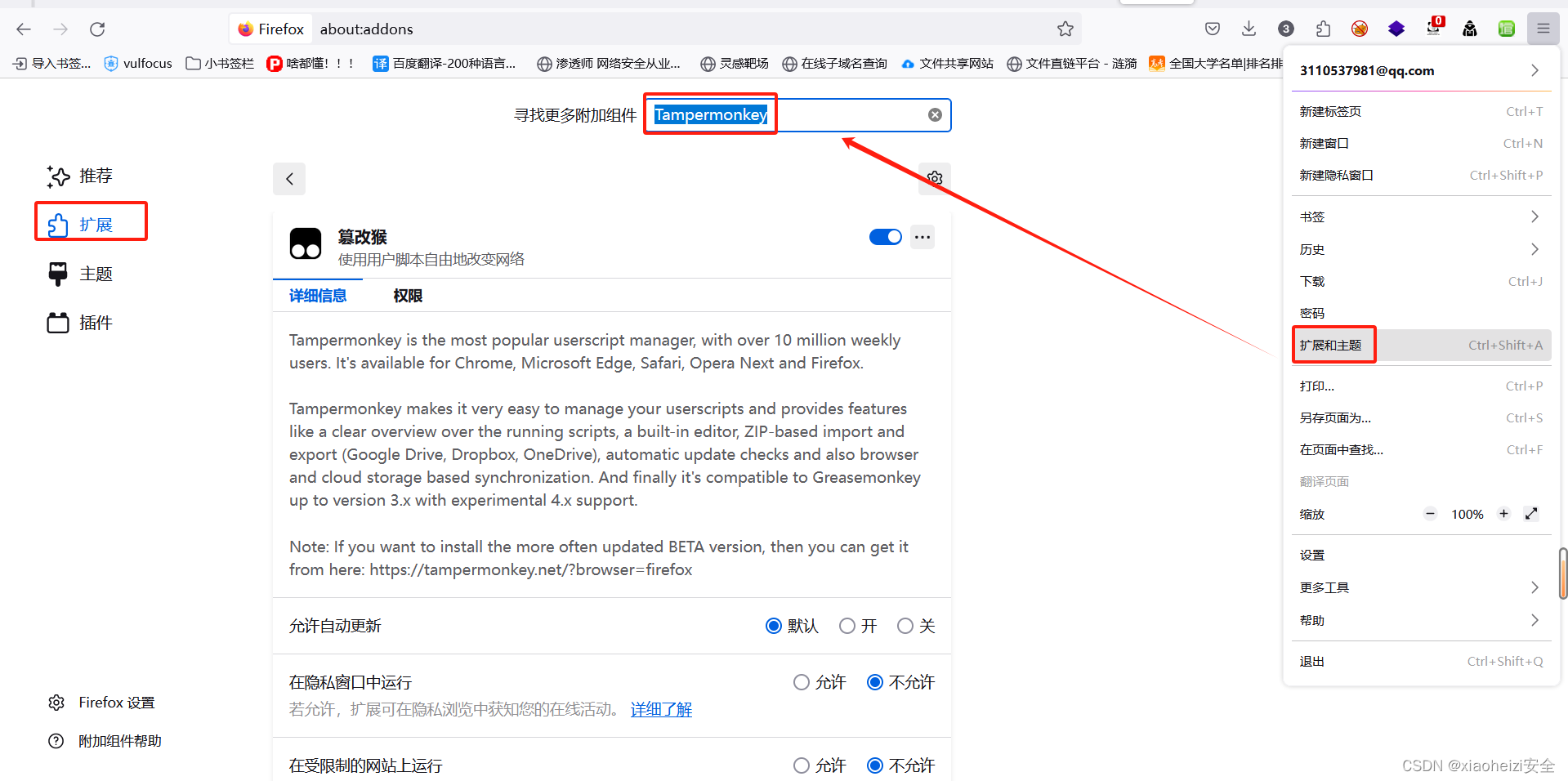Select the Themes sidebar category
The width and height of the screenshot is (1568, 781).
pyautogui.click(x=80, y=274)
